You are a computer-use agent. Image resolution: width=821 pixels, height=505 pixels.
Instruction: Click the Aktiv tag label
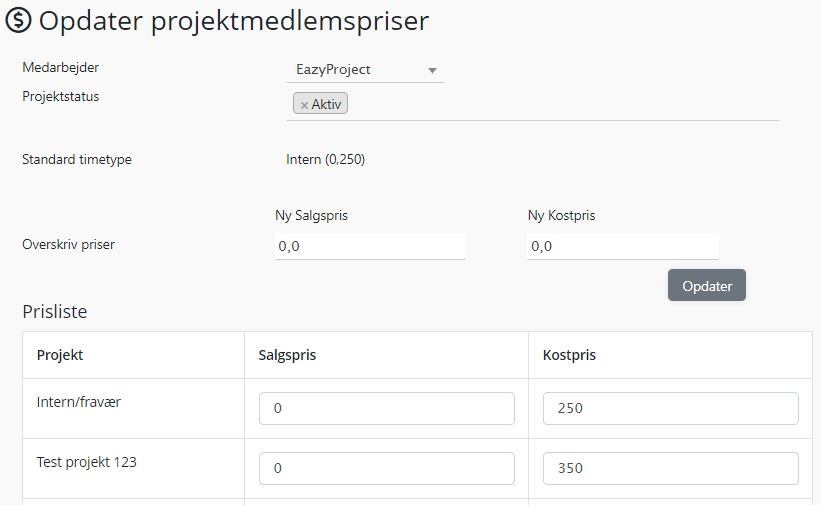tap(326, 104)
